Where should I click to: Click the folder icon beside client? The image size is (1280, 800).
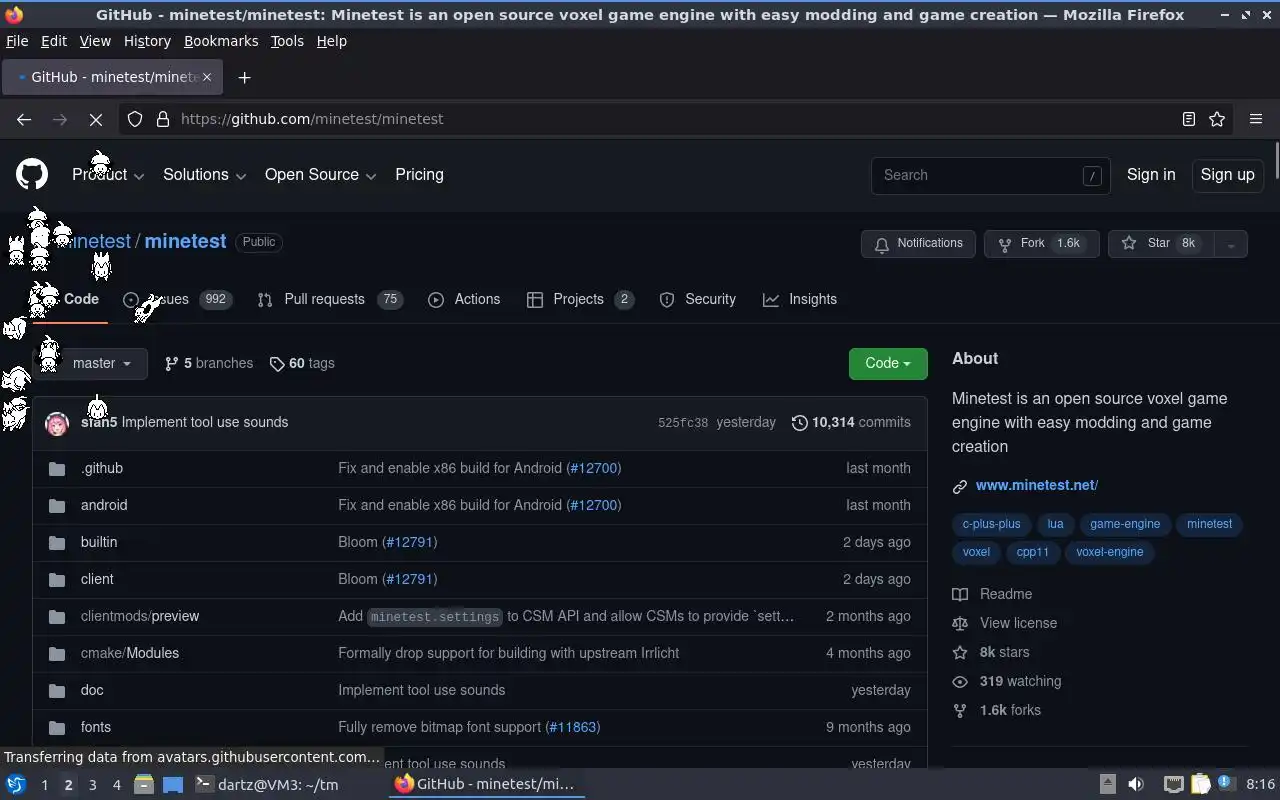click(x=57, y=579)
